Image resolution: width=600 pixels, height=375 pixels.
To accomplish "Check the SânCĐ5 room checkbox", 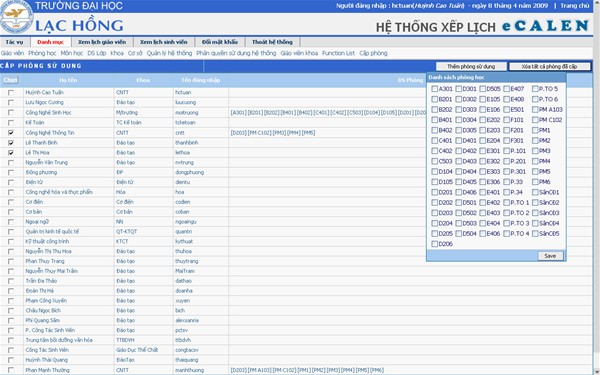I will click(535, 233).
